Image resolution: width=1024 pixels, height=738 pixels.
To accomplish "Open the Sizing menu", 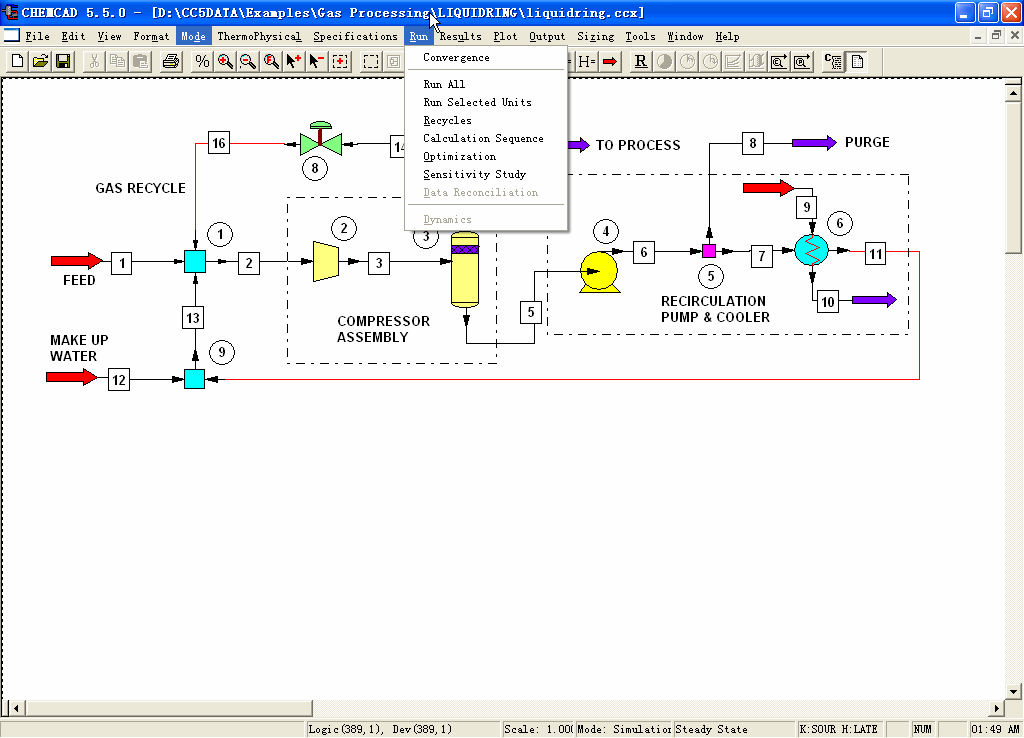I will pos(596,37).
